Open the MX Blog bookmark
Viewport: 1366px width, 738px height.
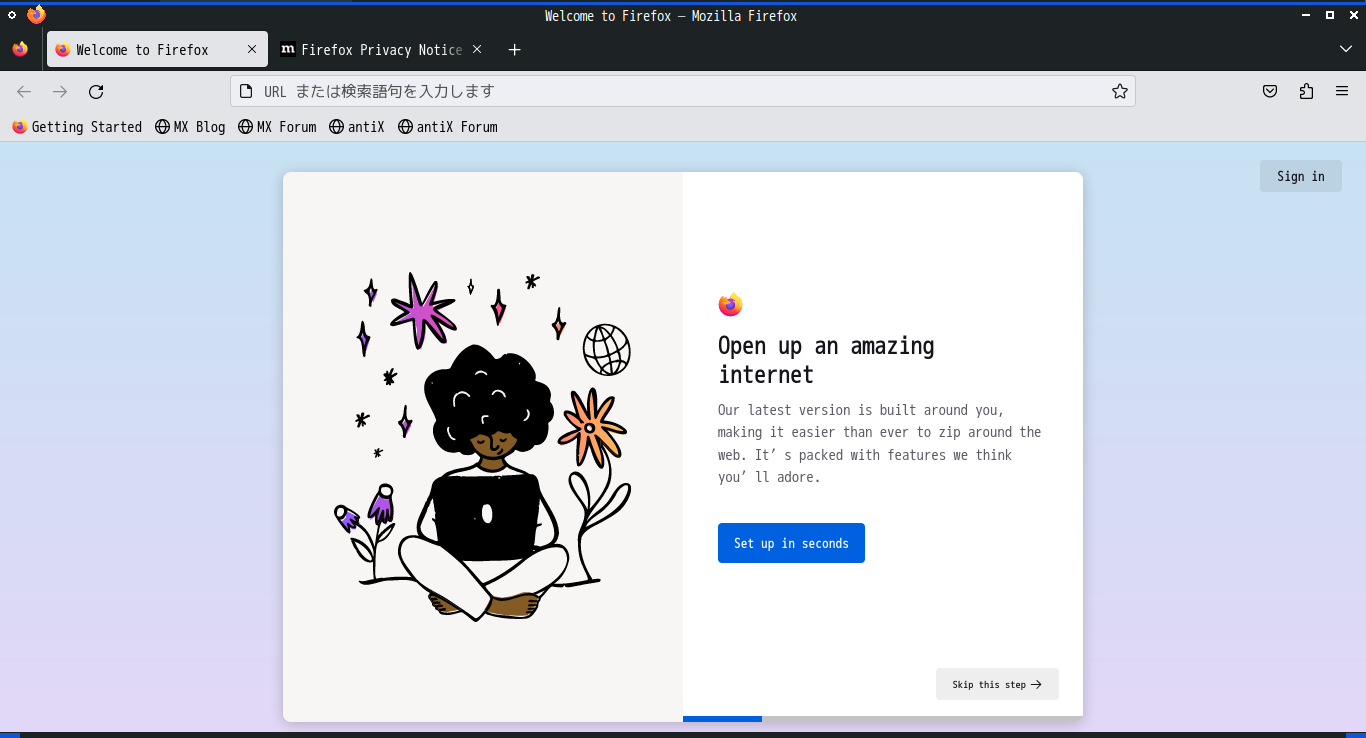(x=190, y=127)
